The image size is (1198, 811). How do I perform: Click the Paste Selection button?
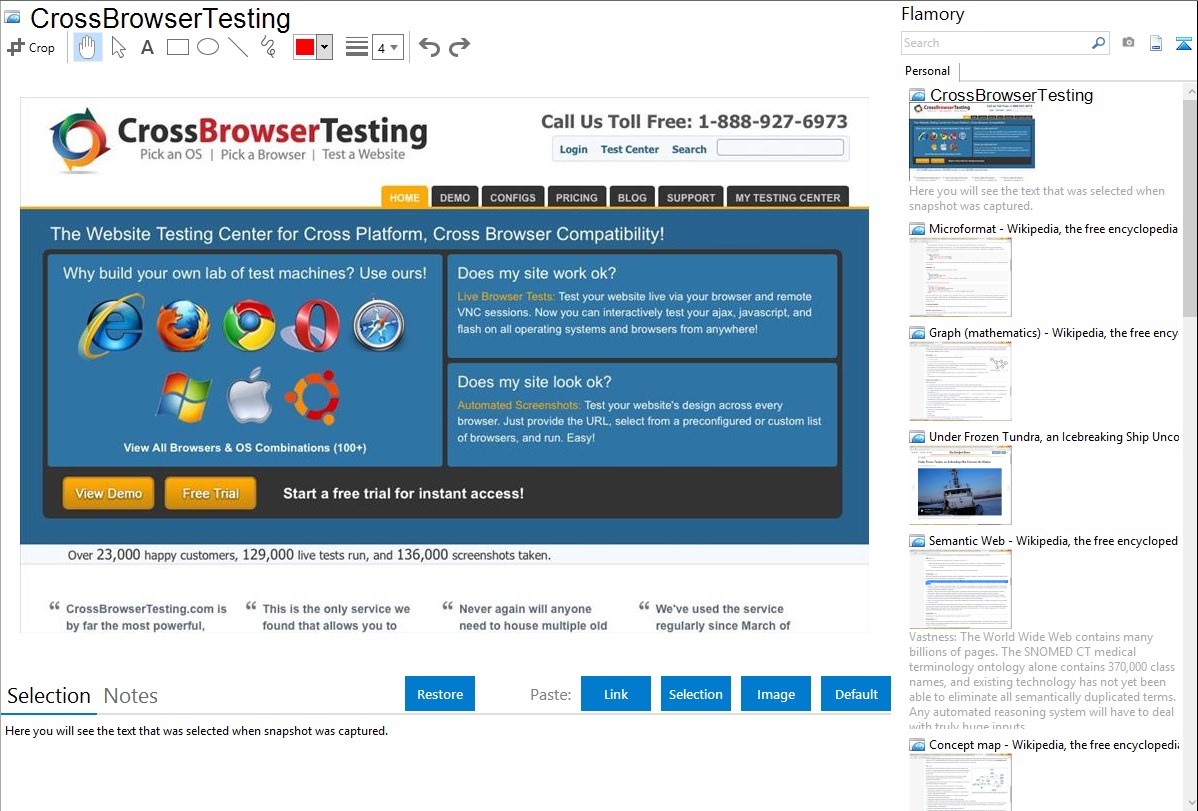696,694
